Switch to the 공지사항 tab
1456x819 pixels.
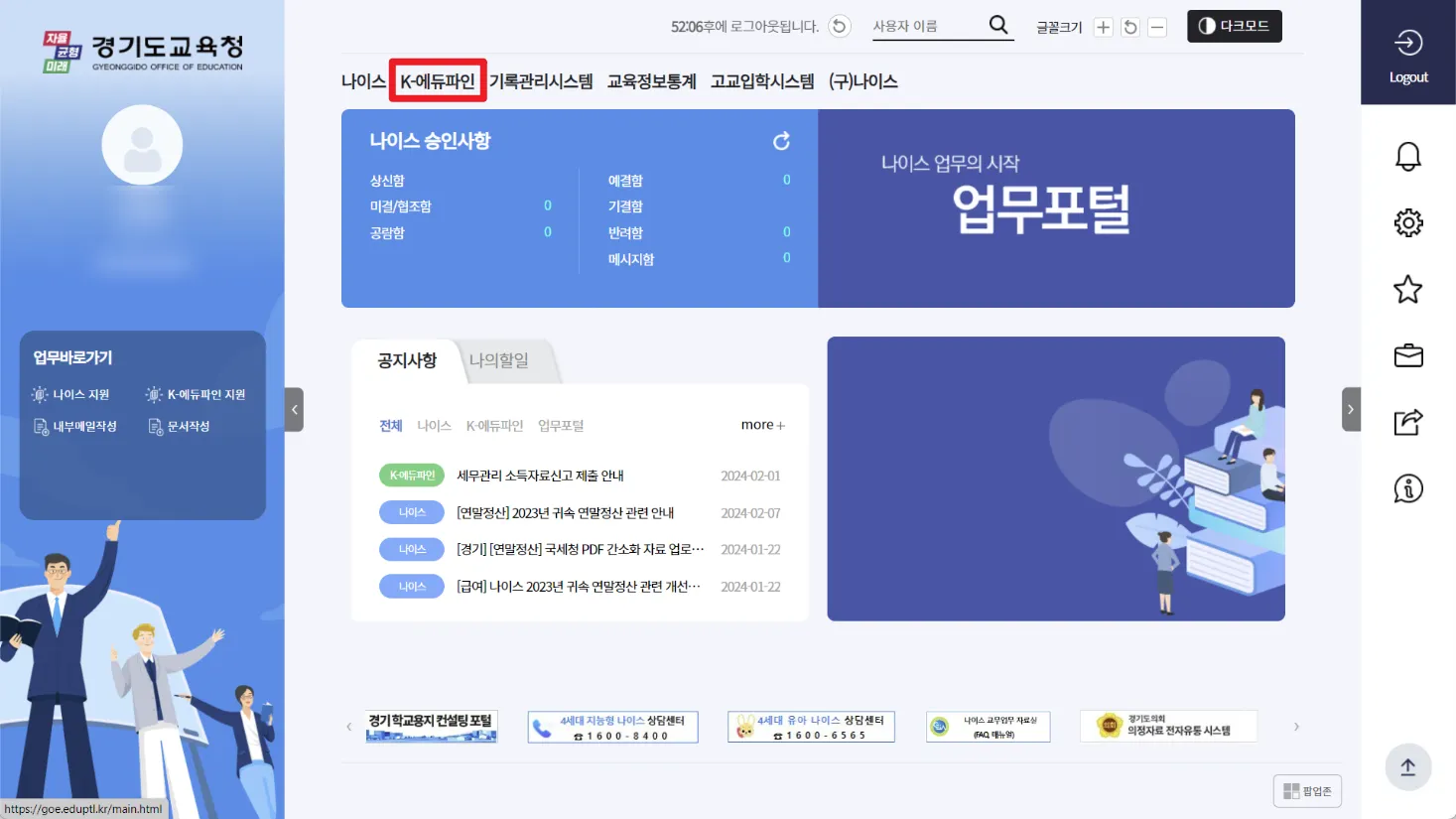pos(407,360)
